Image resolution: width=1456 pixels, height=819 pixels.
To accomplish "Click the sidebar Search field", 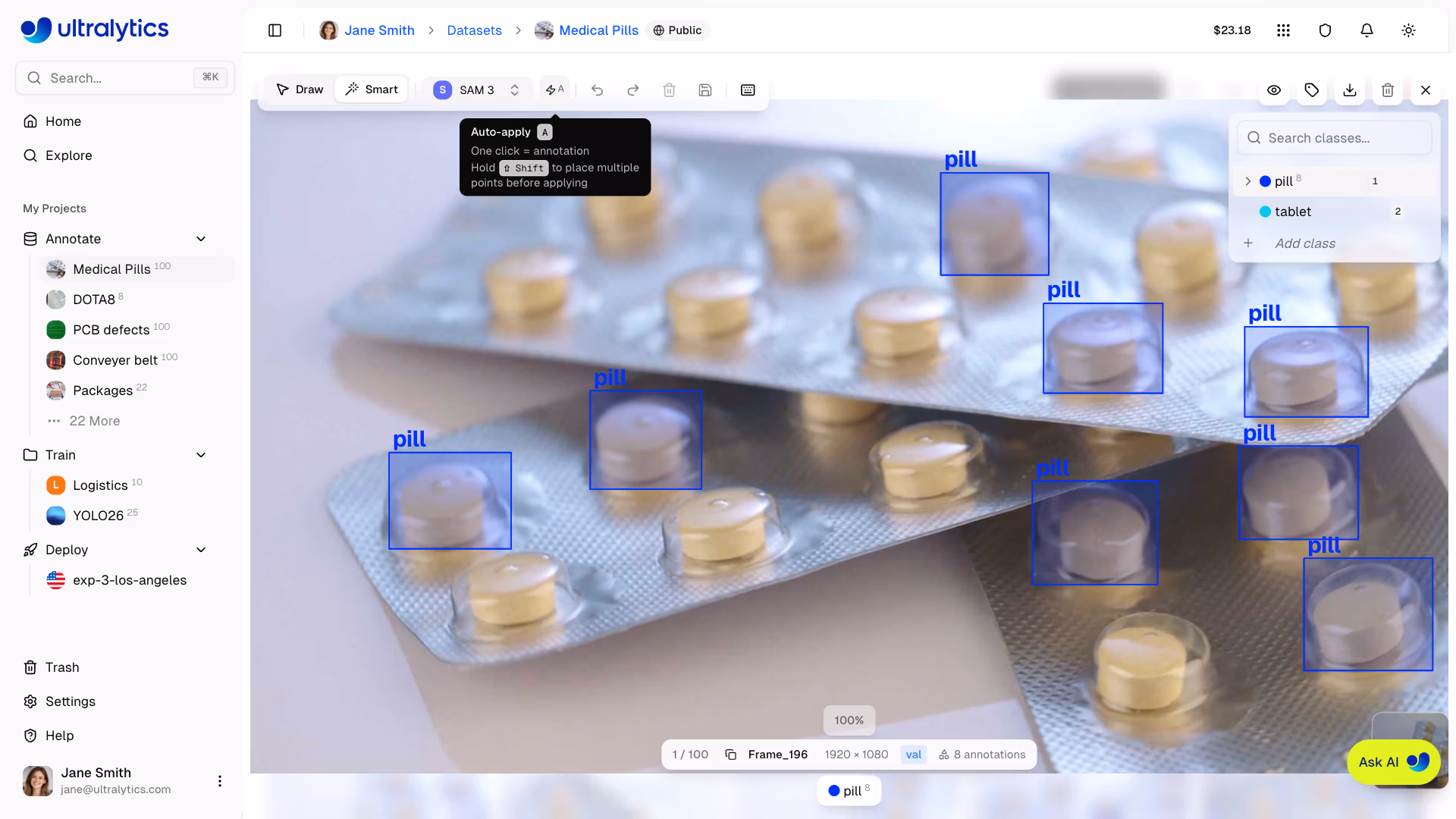I will click(125, 77).
